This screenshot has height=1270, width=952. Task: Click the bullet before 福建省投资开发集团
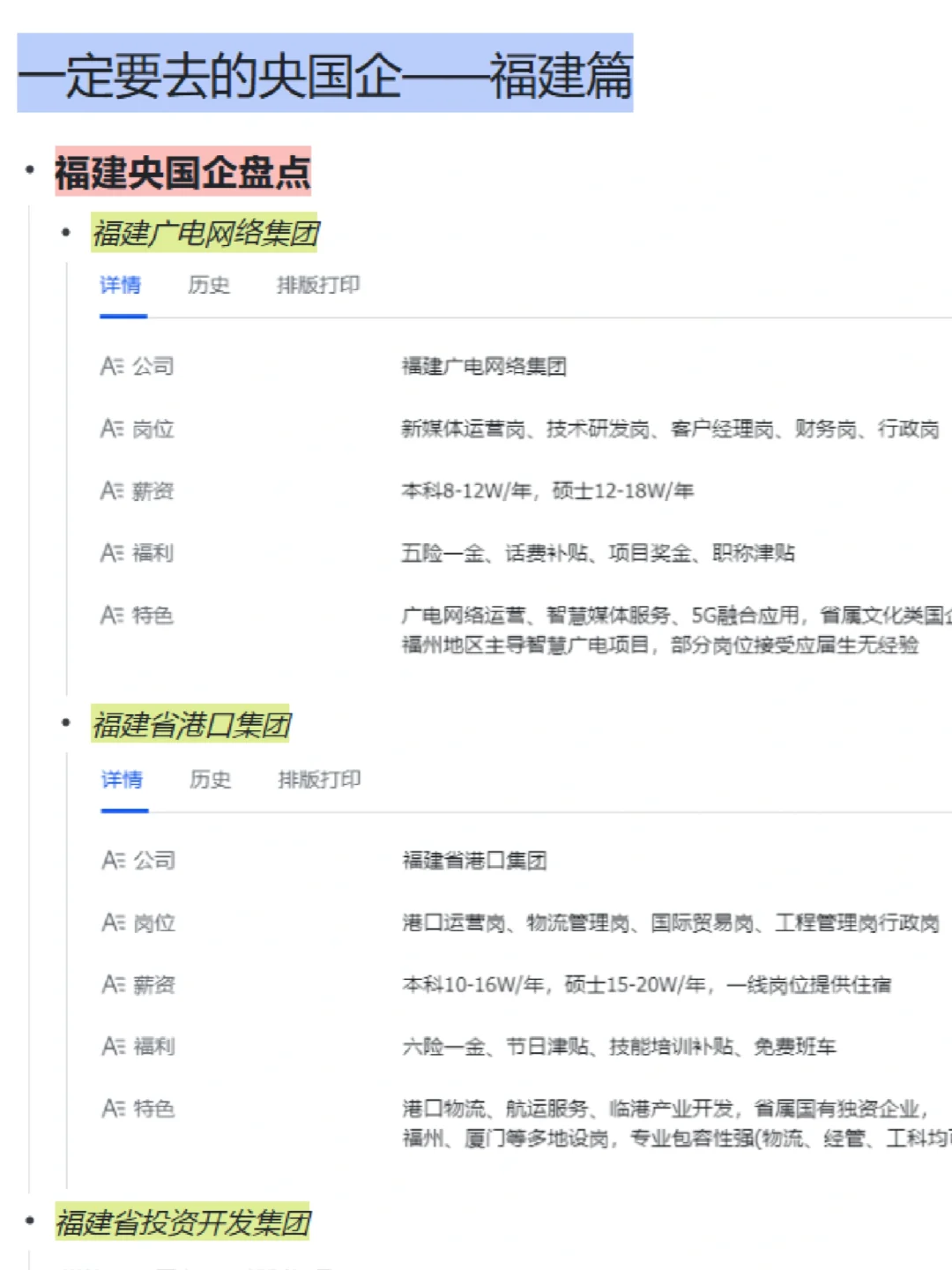coord(30,1221)
